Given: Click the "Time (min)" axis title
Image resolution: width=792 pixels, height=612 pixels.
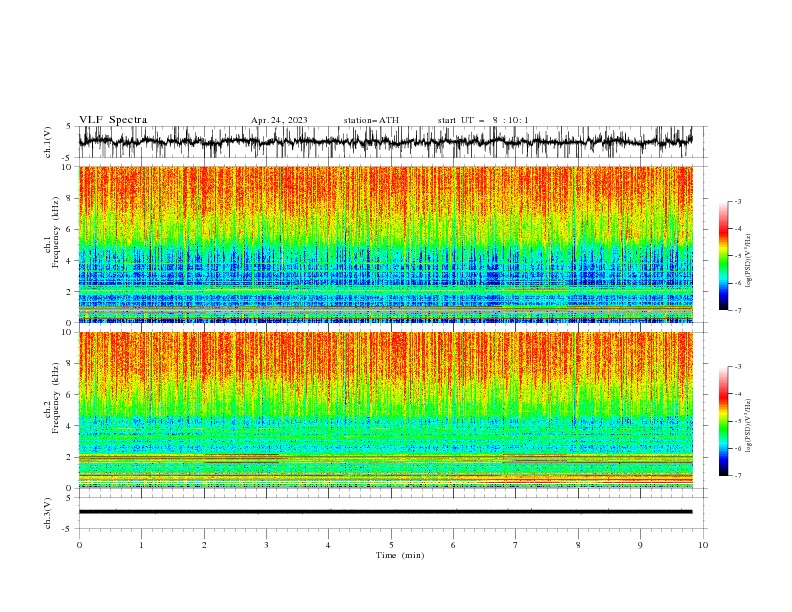Looking at the screenshot, I should (400, 555).
